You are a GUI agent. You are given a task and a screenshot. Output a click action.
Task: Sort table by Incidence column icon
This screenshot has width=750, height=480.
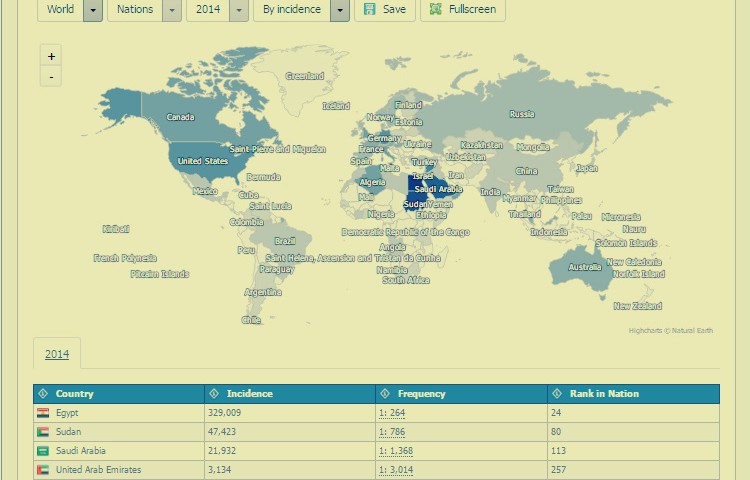[214, 394]
